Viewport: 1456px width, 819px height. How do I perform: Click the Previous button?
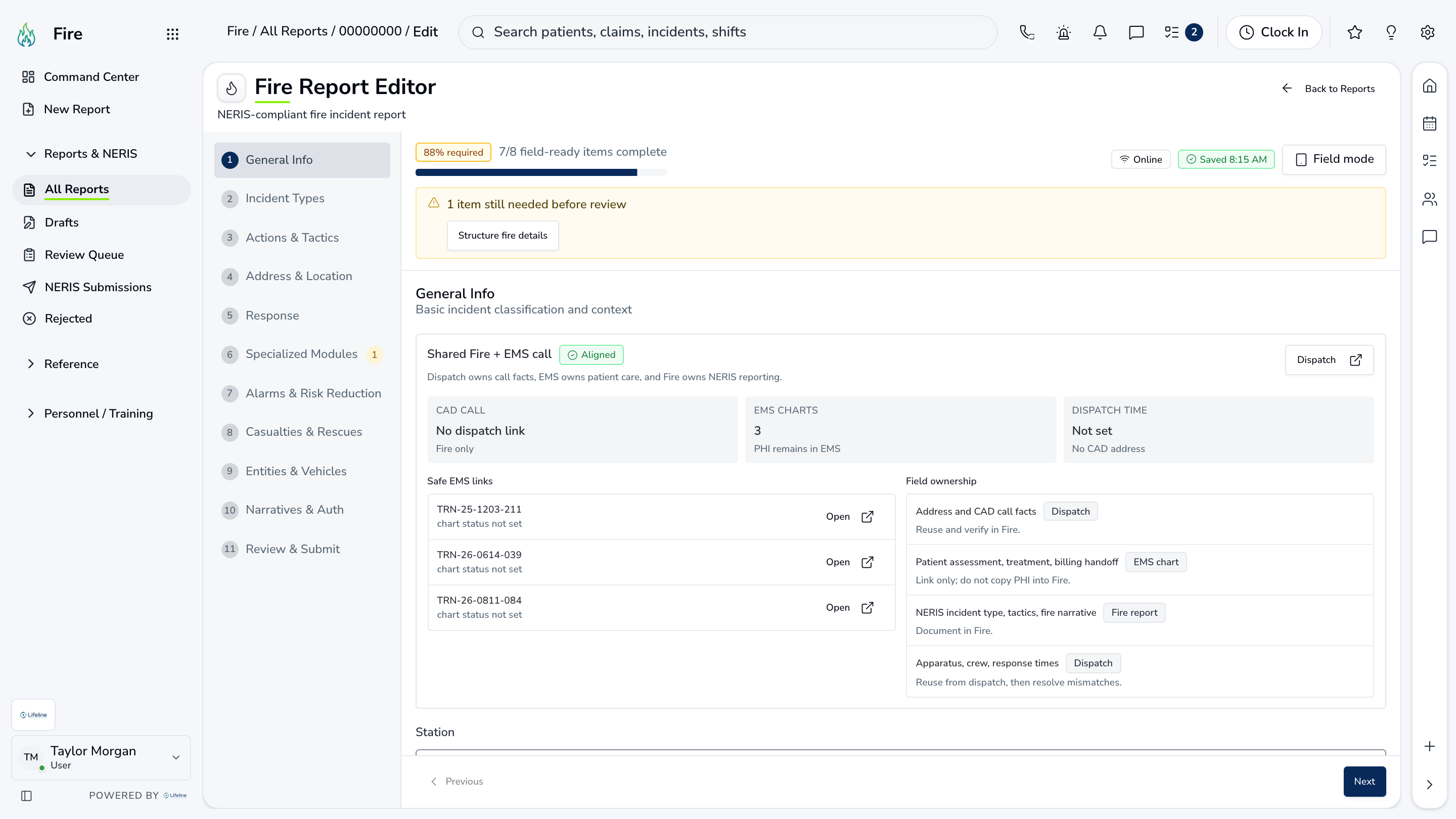(x=457, y=781)
